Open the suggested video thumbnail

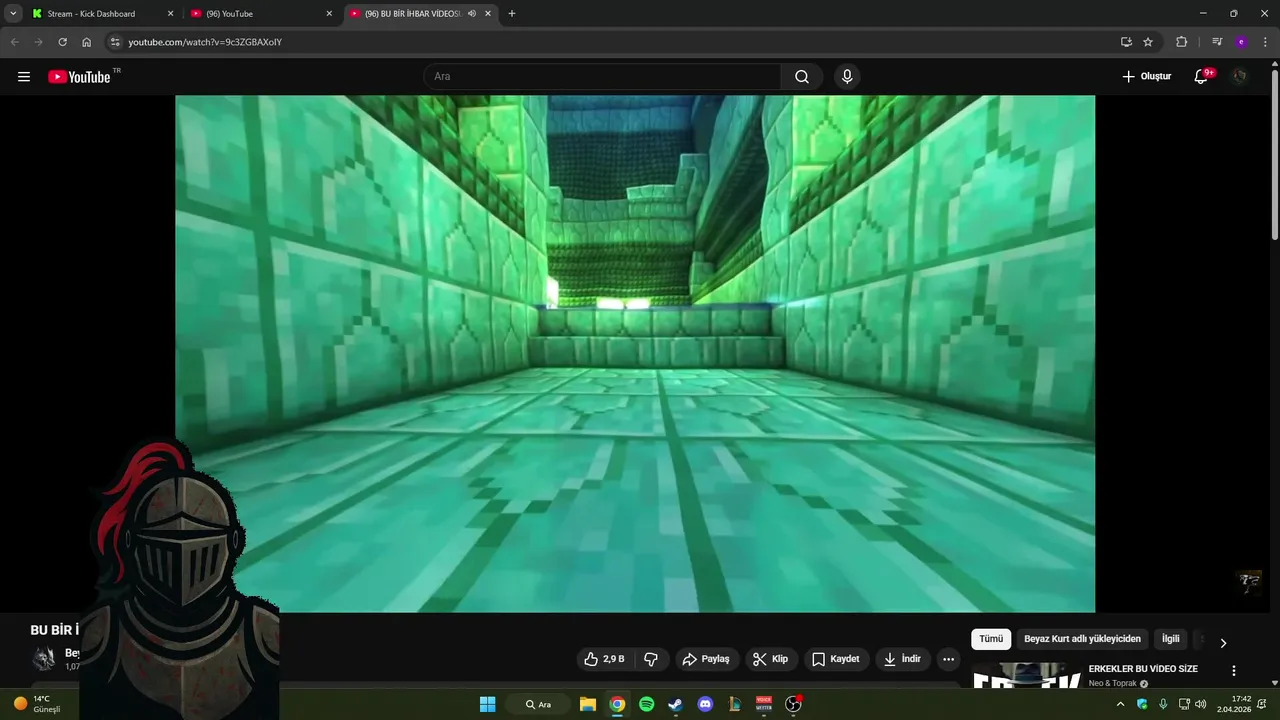(x=1026, y=675)
